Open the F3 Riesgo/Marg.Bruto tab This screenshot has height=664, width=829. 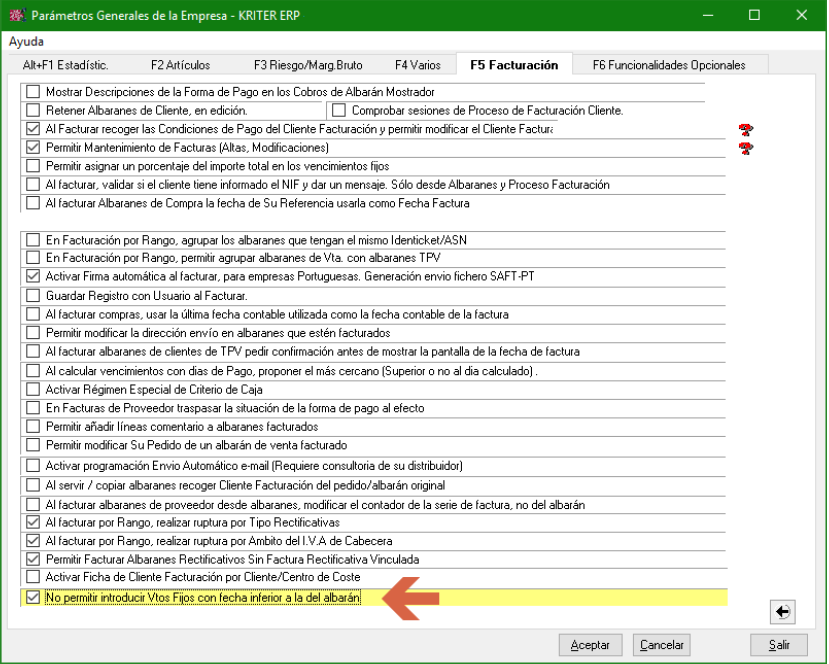pyautogui.click(x=308, y=65)
